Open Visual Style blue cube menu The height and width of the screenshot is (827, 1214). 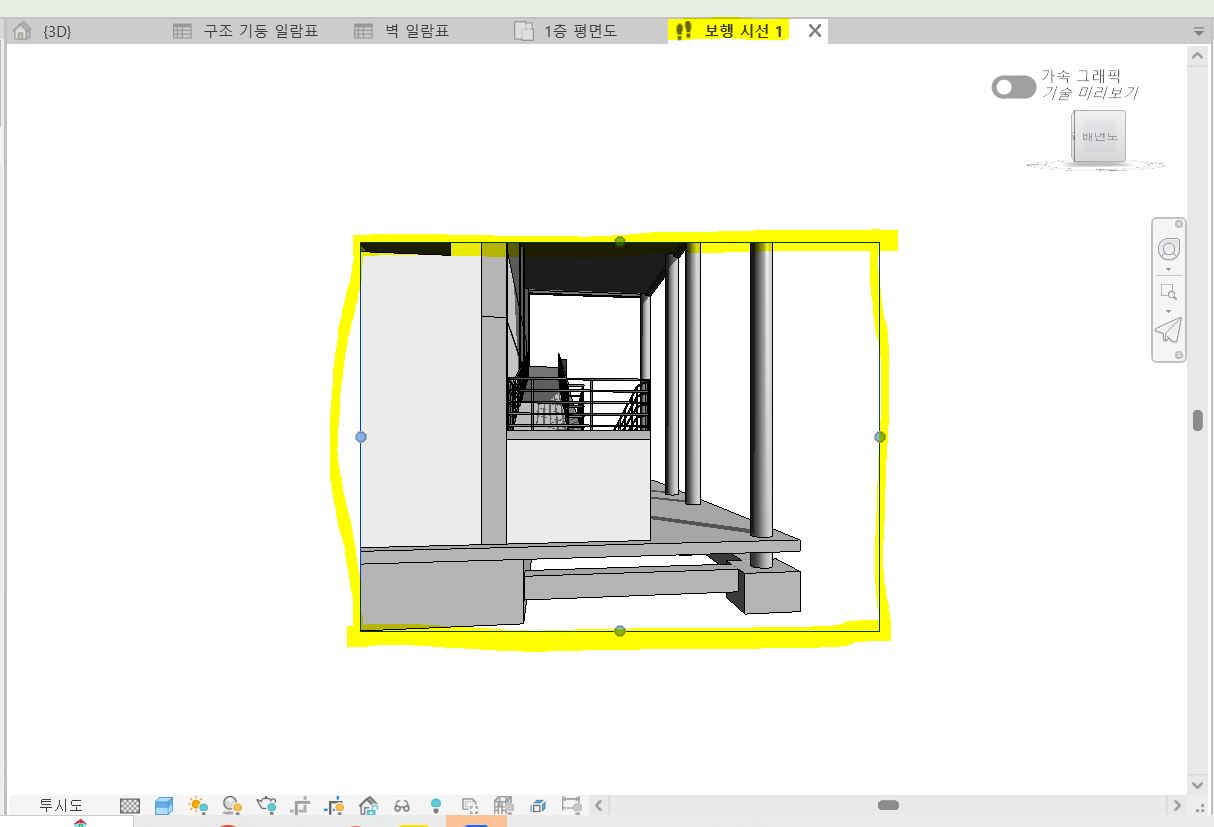pyautogui.click(x=164, y=805)
